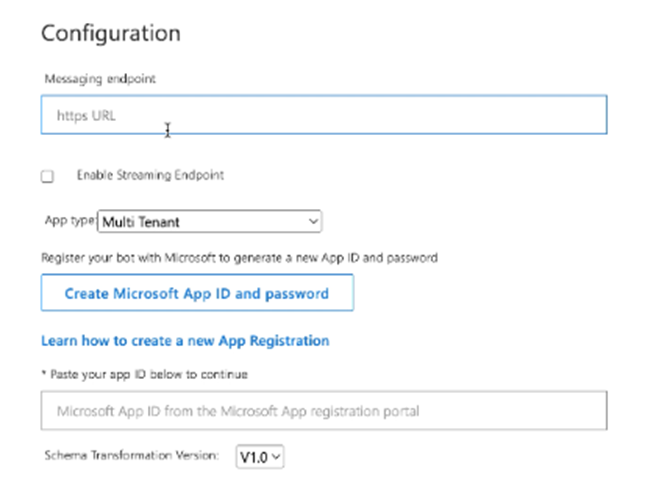Click the chevron arrow beside V1.0
This screenshot has width=656, height=502.
coord(277,457)
